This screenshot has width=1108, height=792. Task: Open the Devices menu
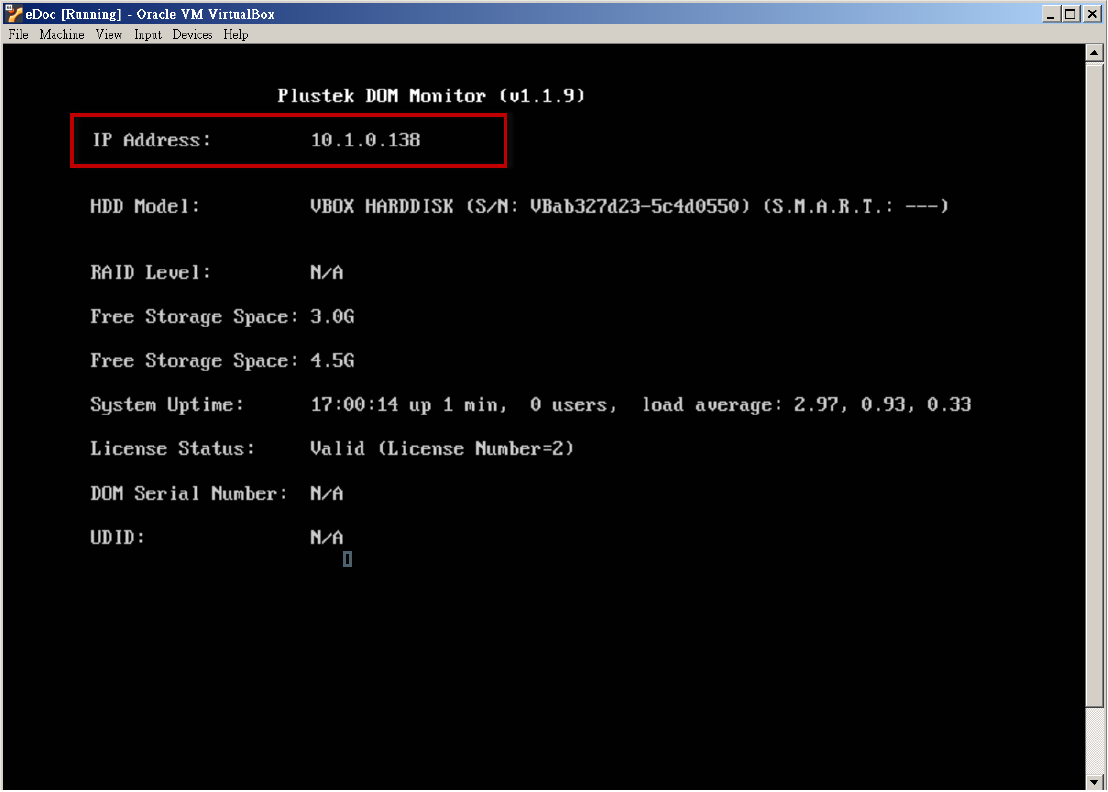tap(192, 34)
